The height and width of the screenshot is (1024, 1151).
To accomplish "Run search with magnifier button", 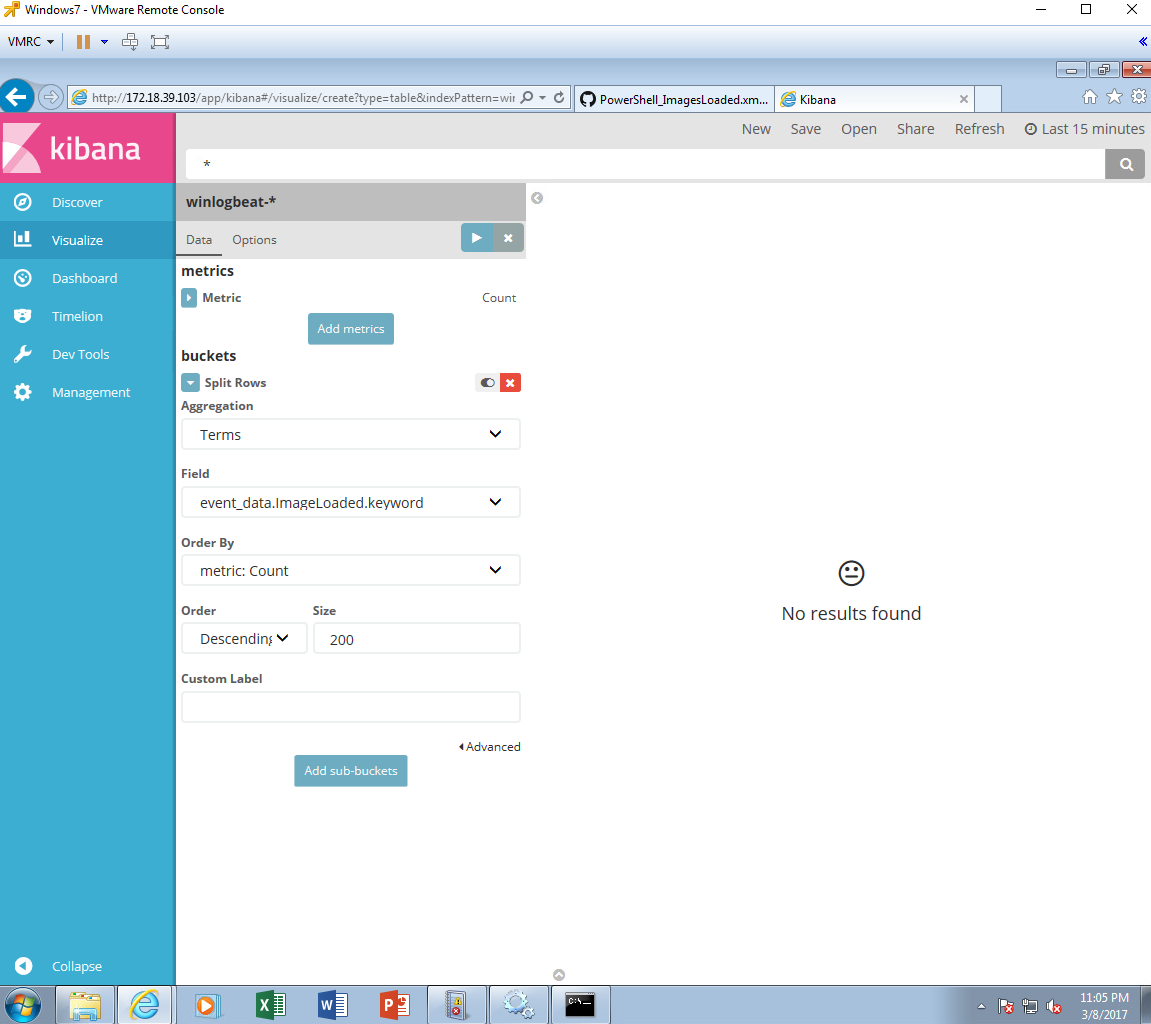I will click(x=1126, y=164).
